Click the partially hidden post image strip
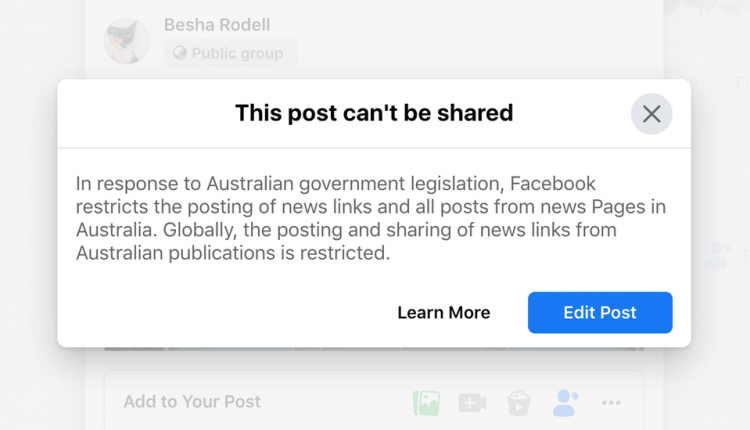The height and width of the screenshot is (430, 750). tap(374, 349)
